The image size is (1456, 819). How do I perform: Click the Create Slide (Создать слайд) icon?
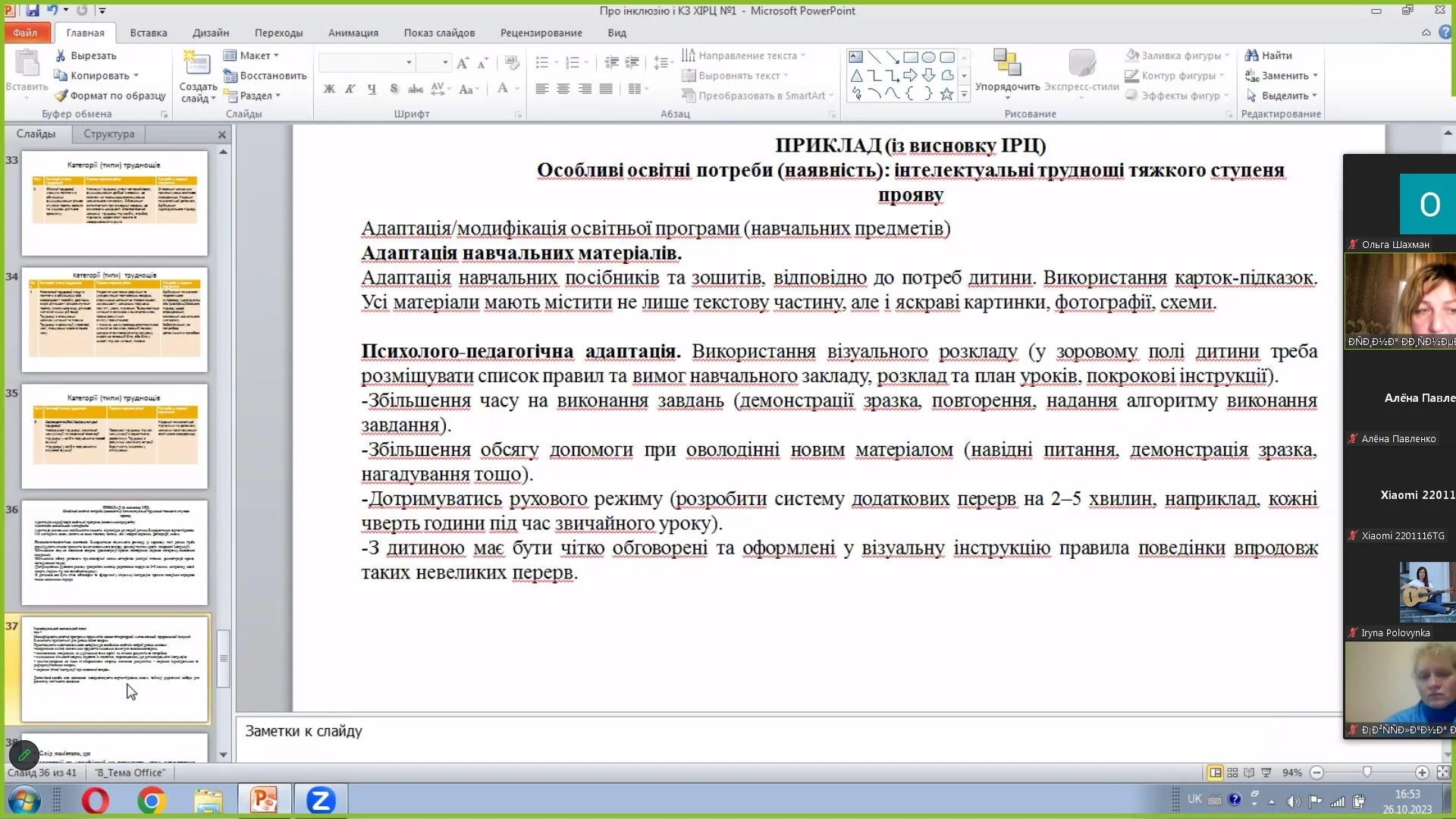pos(196,64)
